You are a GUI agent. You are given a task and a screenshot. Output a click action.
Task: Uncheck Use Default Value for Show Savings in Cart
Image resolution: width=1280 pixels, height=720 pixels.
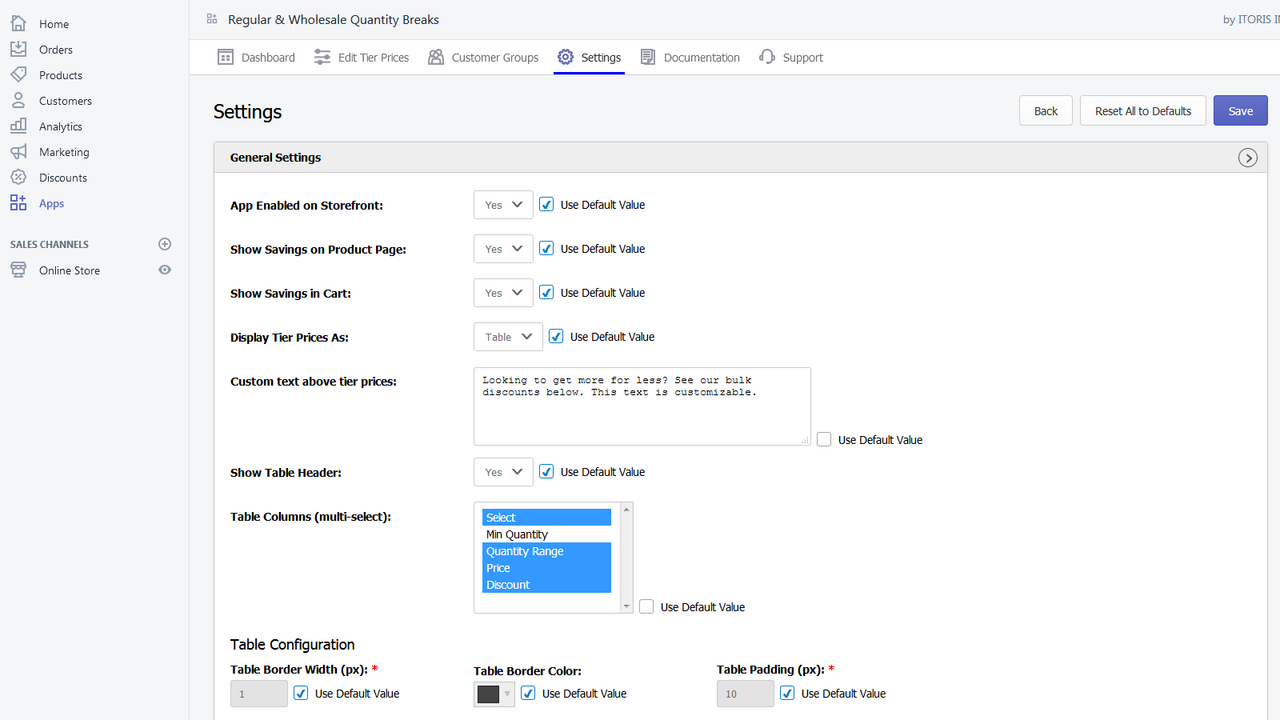pyautogui.click(x=546, y=292)
